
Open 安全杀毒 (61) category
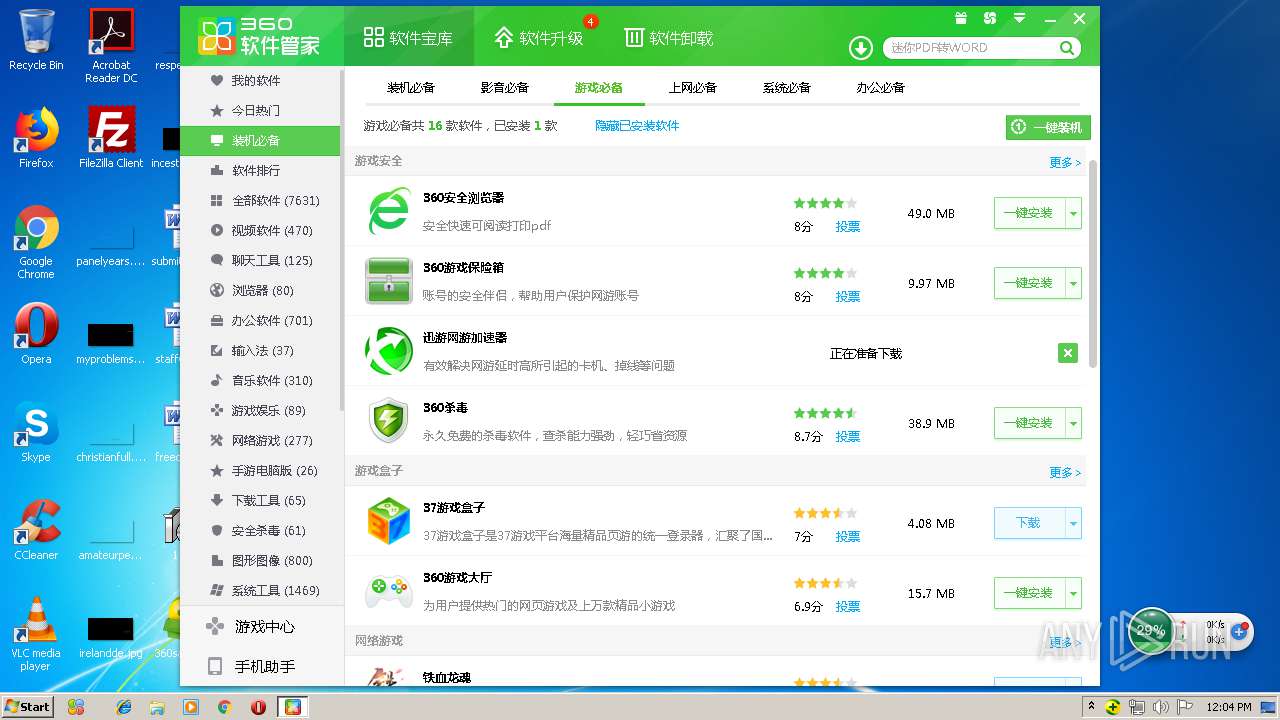tap(260, 531)
